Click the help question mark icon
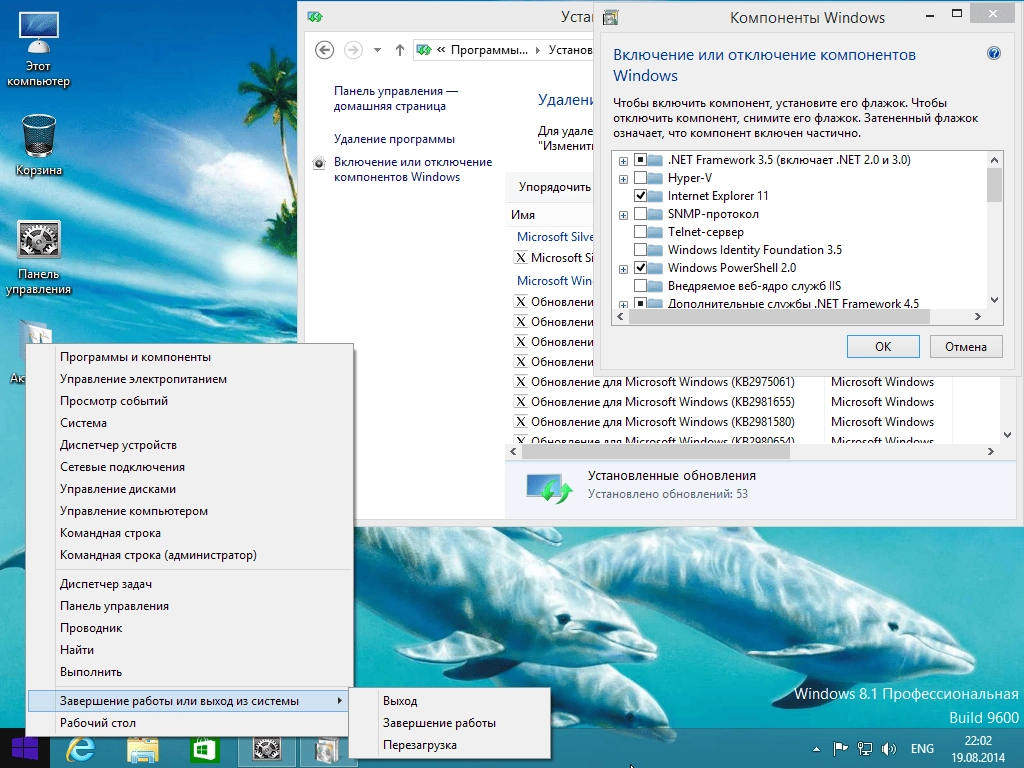This screenshot has height=768, width=1024. click(993, 54)
